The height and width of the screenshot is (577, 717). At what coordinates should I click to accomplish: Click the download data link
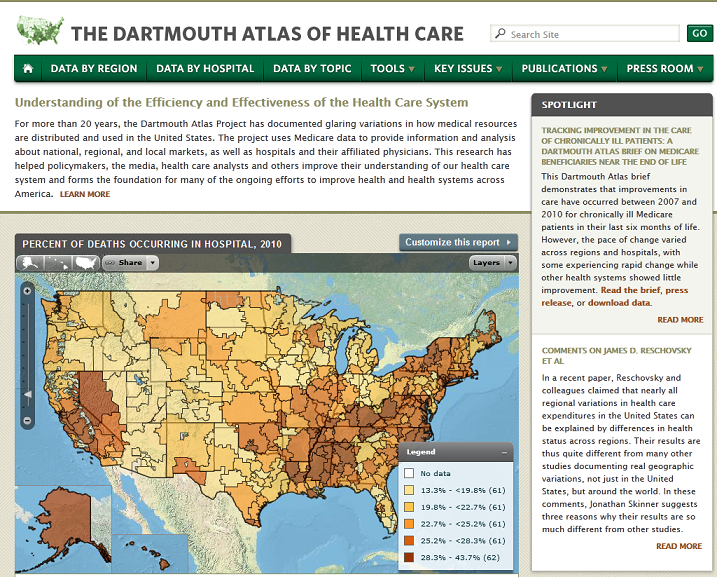point(619,303)
